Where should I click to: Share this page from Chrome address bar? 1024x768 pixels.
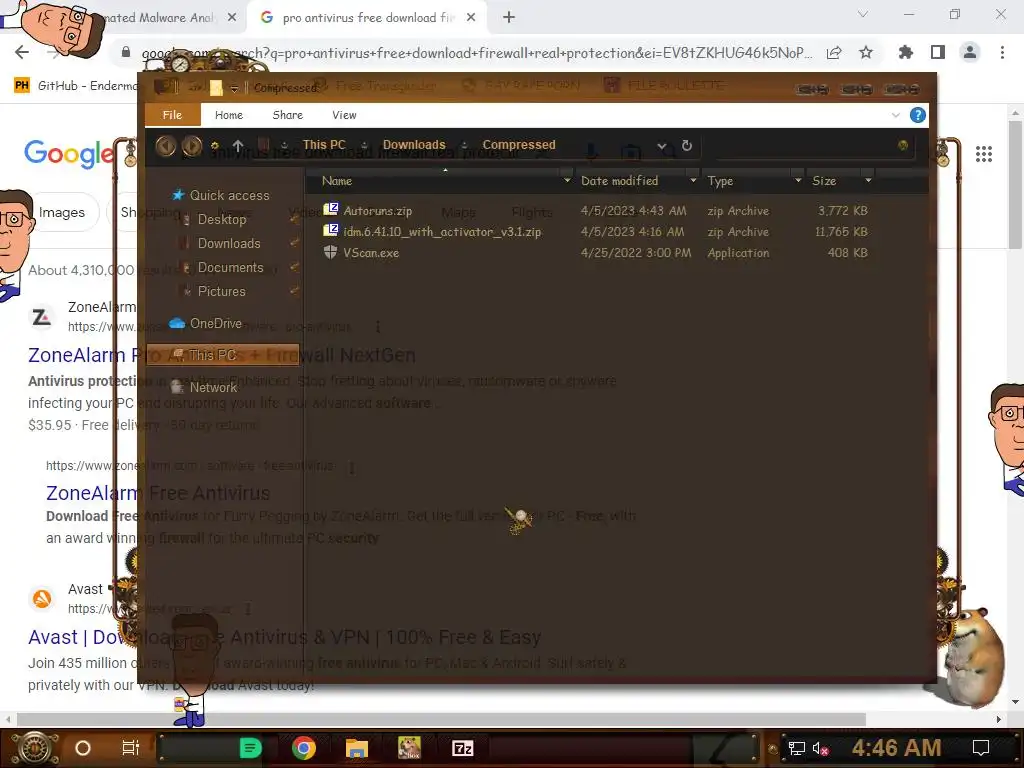tap(834, 52)
